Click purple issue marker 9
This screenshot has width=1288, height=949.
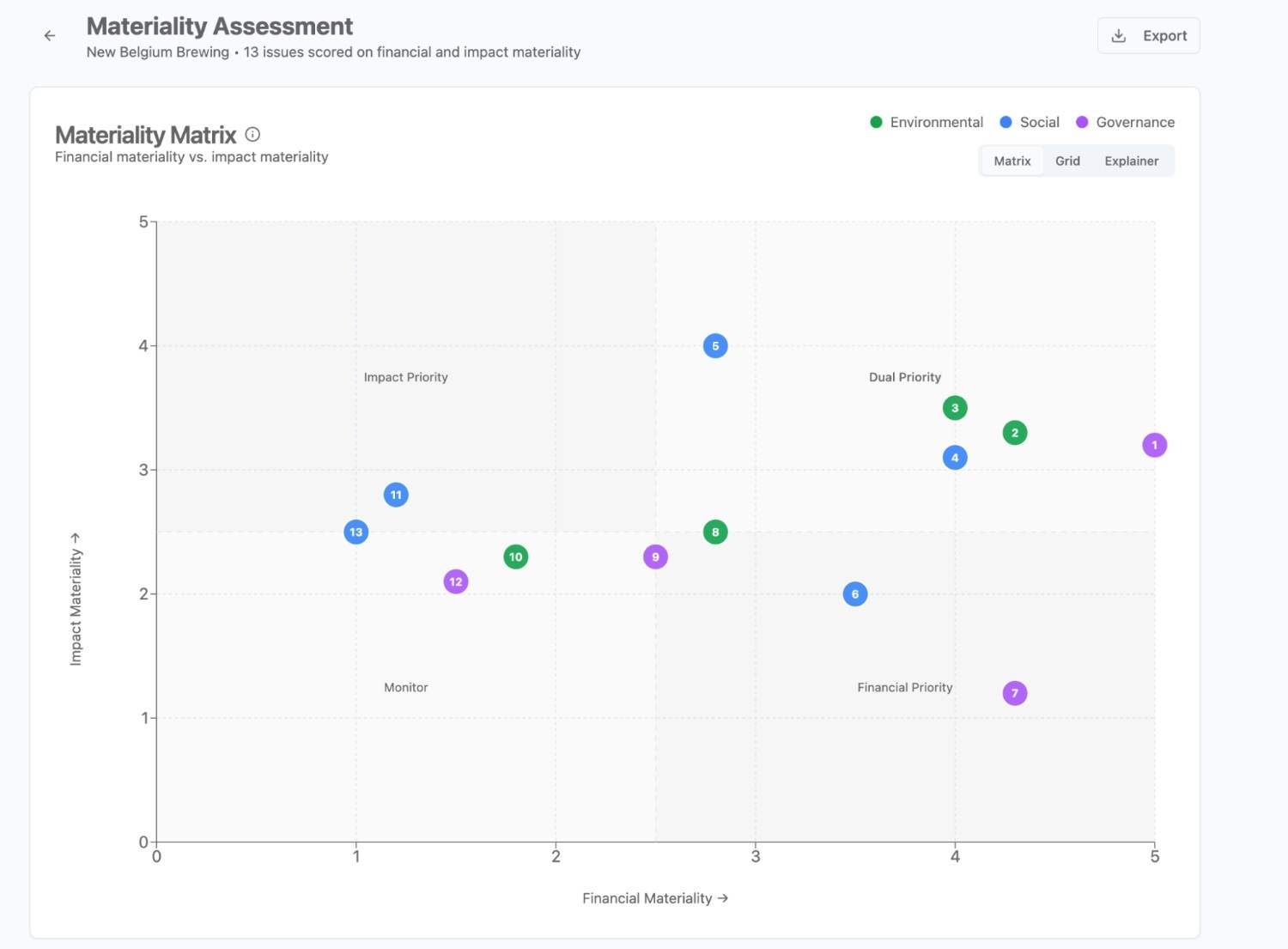pyautogui.click(x=655, y=557)
